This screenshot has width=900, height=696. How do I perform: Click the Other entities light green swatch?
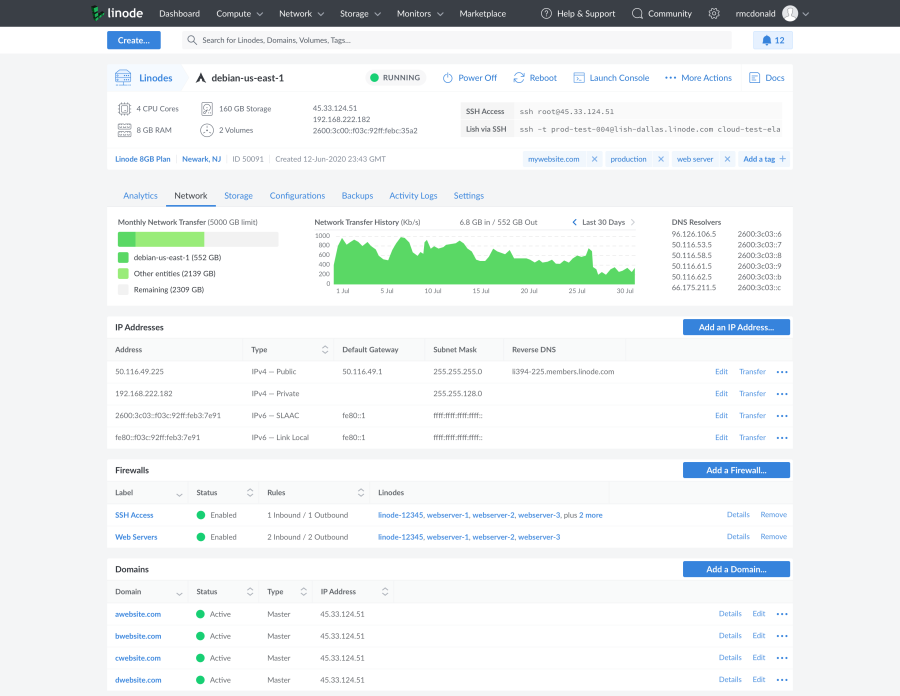[123, 273]
